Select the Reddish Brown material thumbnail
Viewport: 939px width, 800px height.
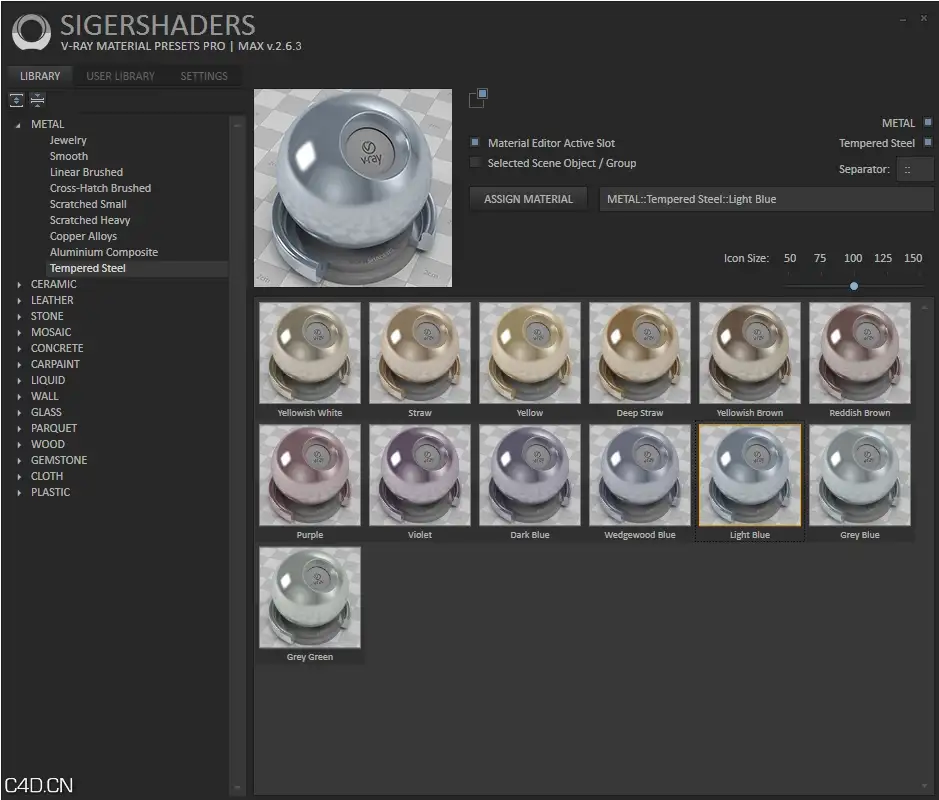pyautogui.click(x=860, y=353)
